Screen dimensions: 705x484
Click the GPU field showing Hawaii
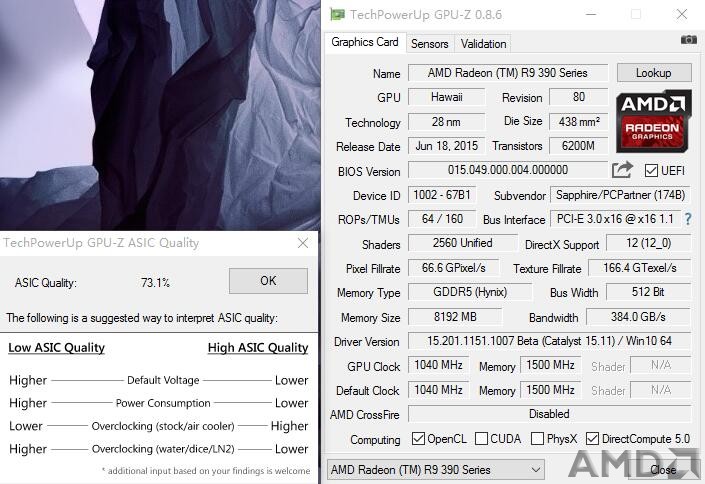[x=446, y=97]
